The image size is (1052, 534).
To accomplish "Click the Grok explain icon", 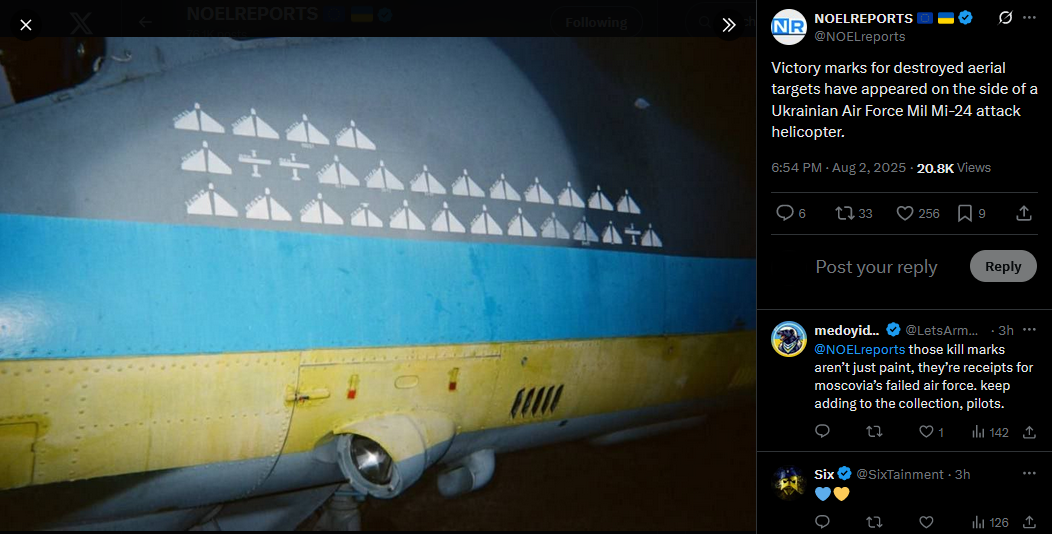I will 1005,18.
